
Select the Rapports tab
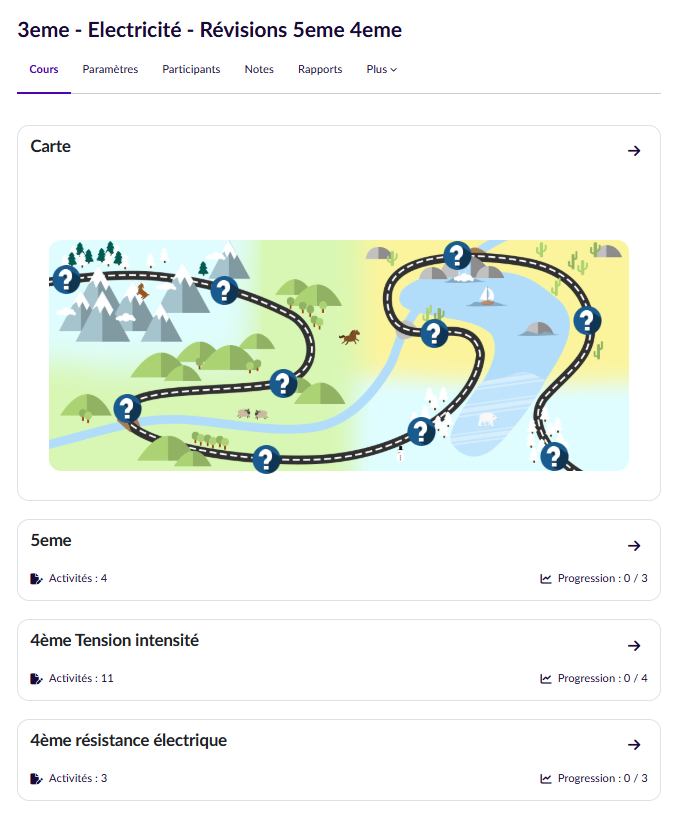click(x=320, y=70)
